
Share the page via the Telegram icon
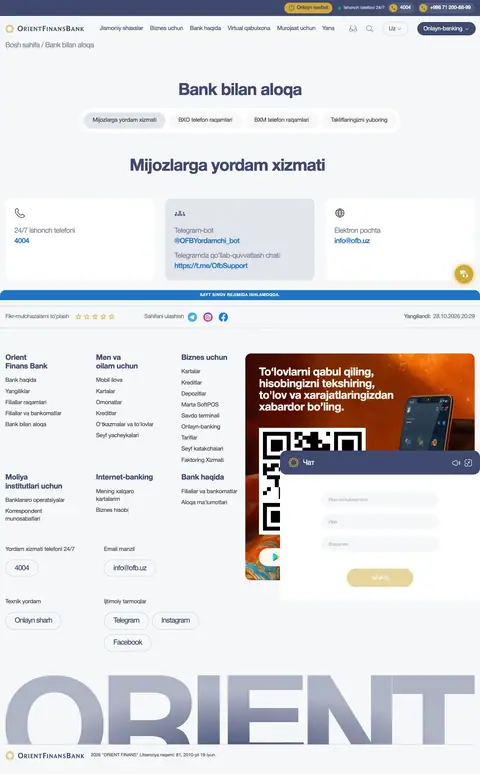pos(193,317)
